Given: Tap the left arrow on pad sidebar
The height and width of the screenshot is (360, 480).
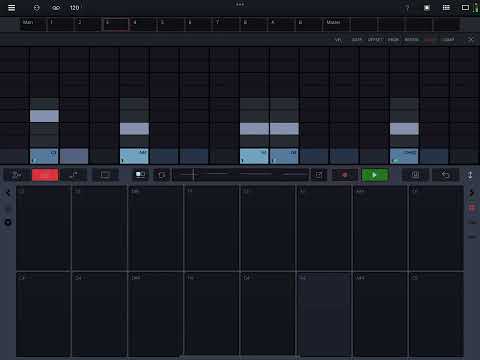Looking at the screenshot, I should coord(8,192).
